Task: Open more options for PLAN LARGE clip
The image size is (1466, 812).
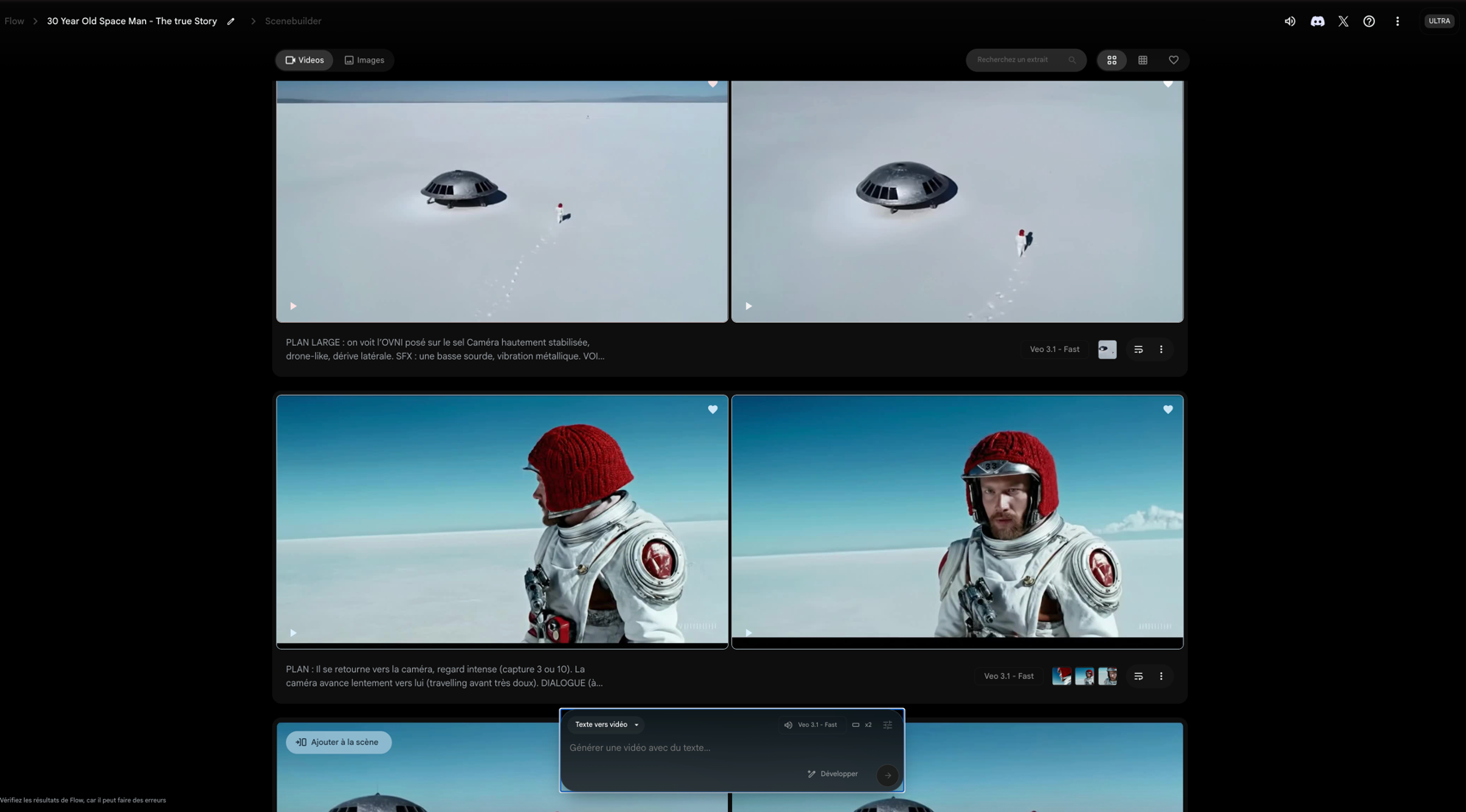Action: (1161, 349)
